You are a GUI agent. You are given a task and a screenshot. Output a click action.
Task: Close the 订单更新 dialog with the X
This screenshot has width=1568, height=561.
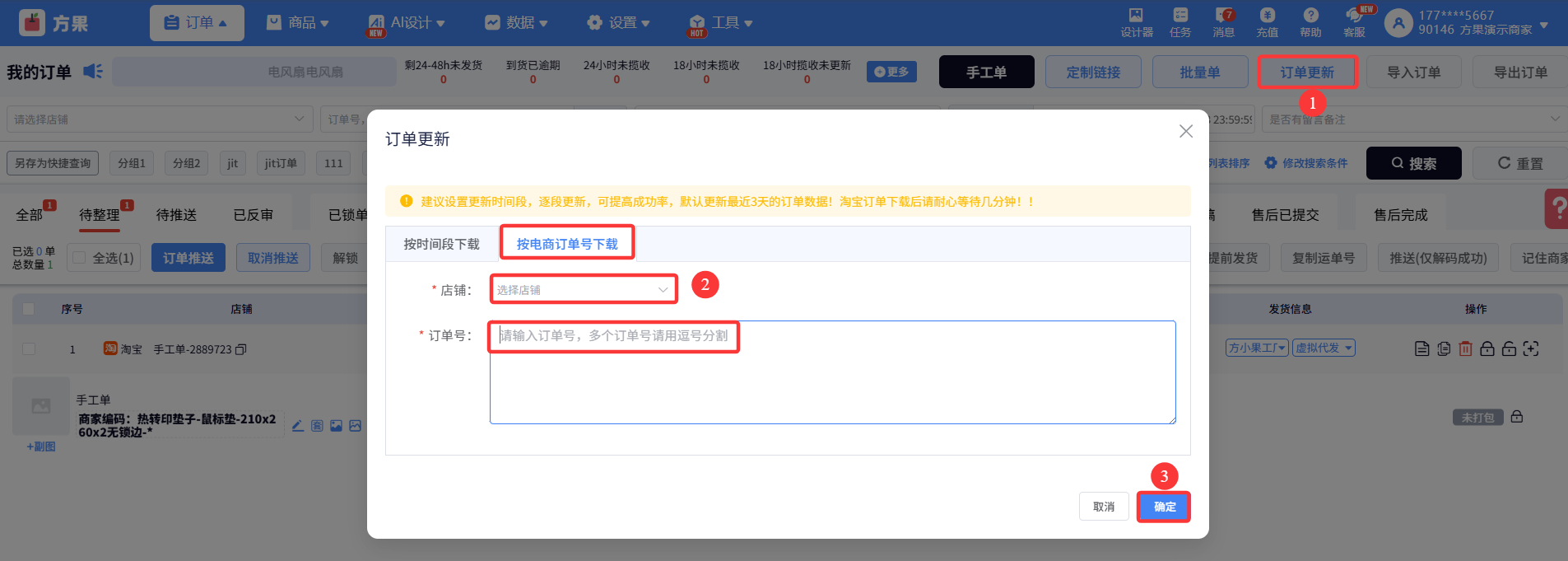1186,131
